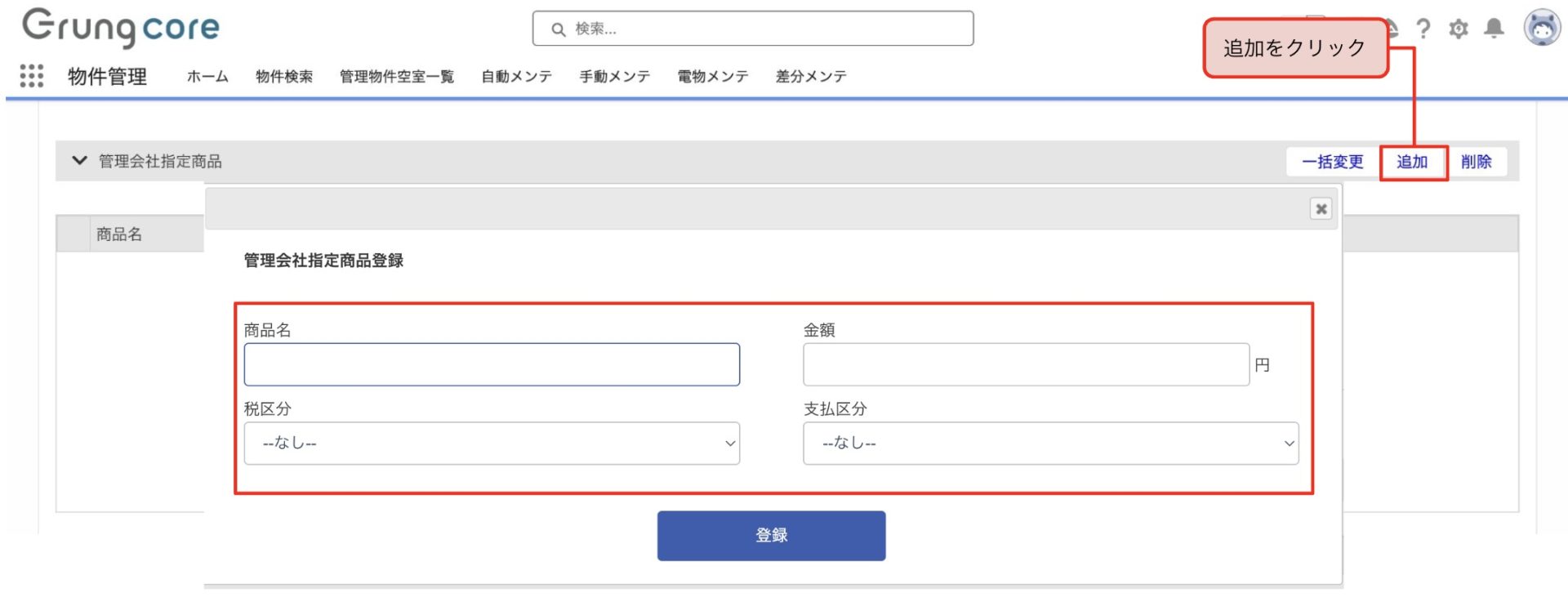Click the search magnifier icon

(559, 29)
